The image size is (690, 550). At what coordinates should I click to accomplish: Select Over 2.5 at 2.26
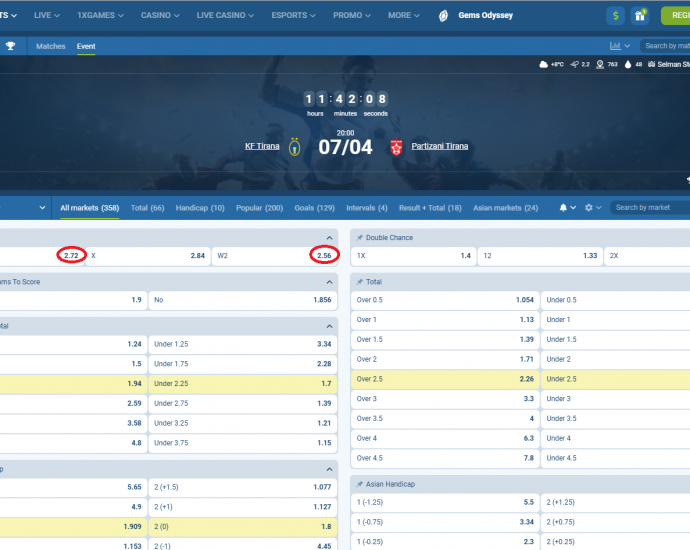(445, 379)
